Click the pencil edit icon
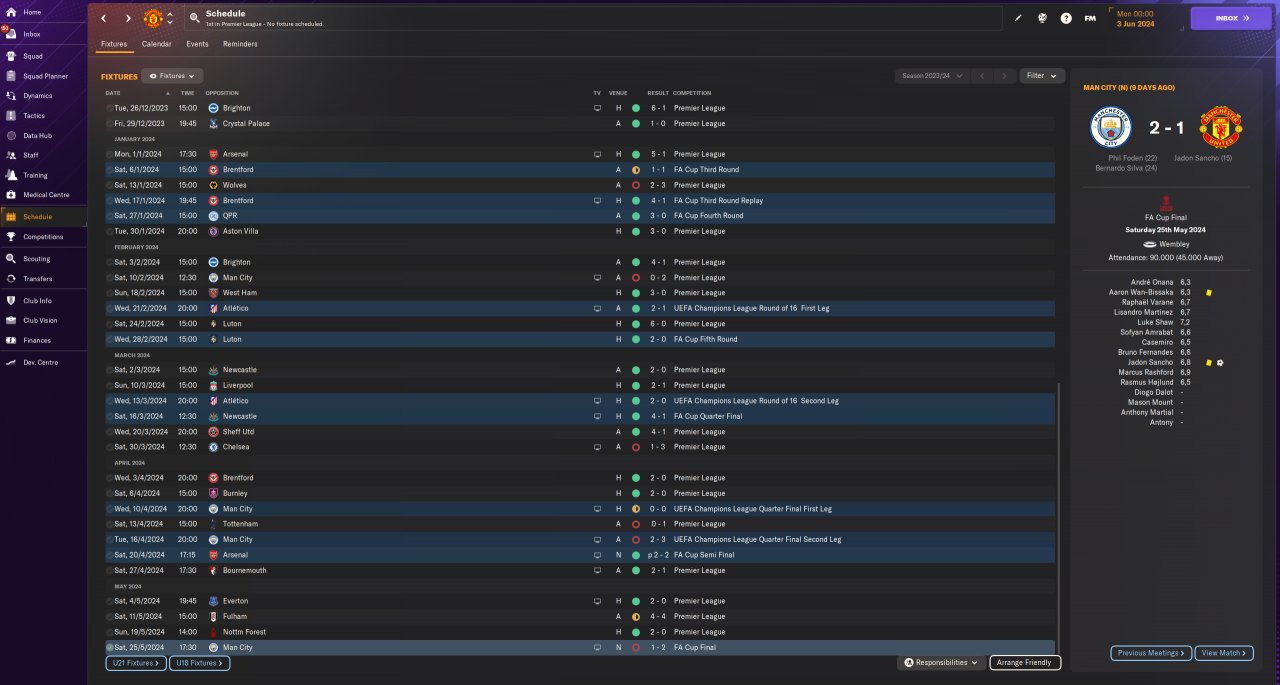The image size is (1280, 685). click(x=1018, y=18)
